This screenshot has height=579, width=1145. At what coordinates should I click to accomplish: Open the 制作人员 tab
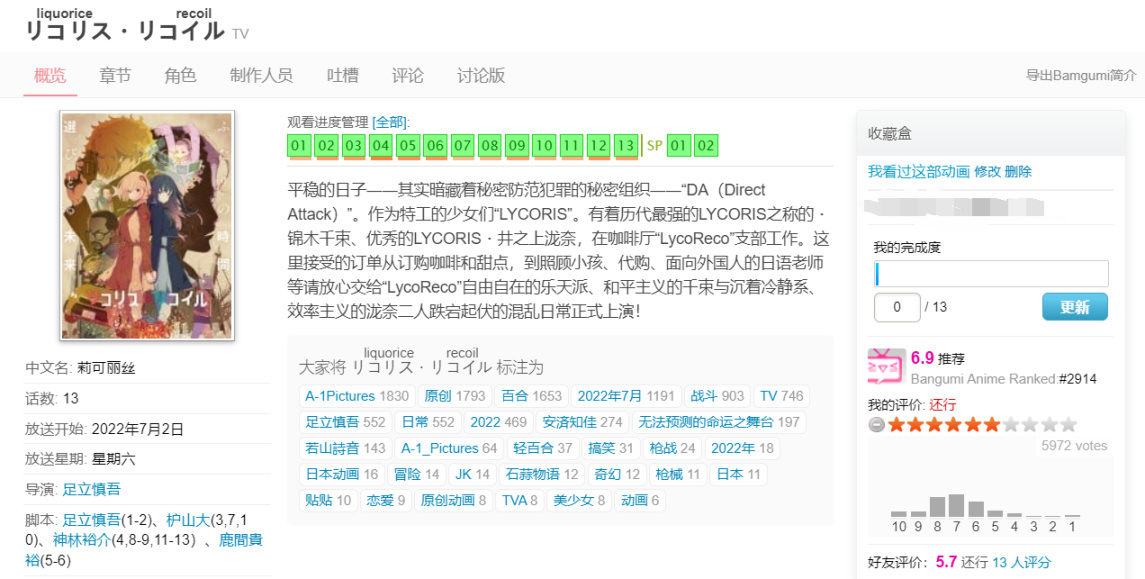coord(261,75)
